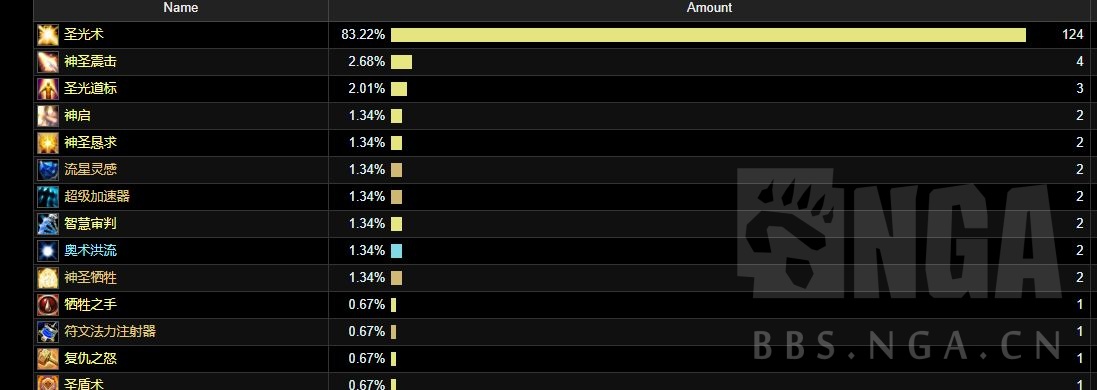Click the 圣光术 83.22% yellow bar
The width and height of the screenshot is (1097, 390).
[x=708, y=35]
